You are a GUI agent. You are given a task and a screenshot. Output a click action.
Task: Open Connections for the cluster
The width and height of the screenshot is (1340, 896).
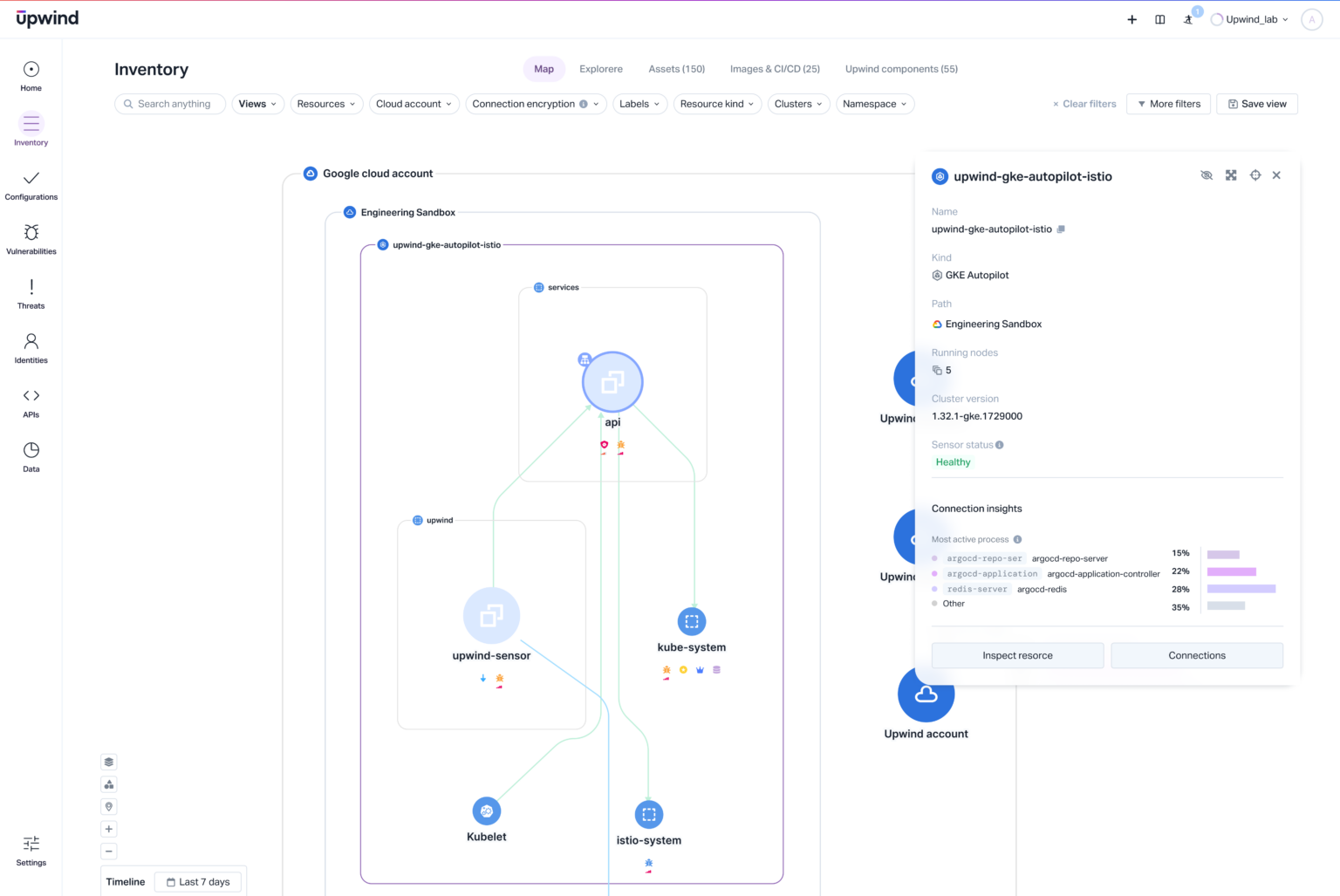click(1197, 655)
